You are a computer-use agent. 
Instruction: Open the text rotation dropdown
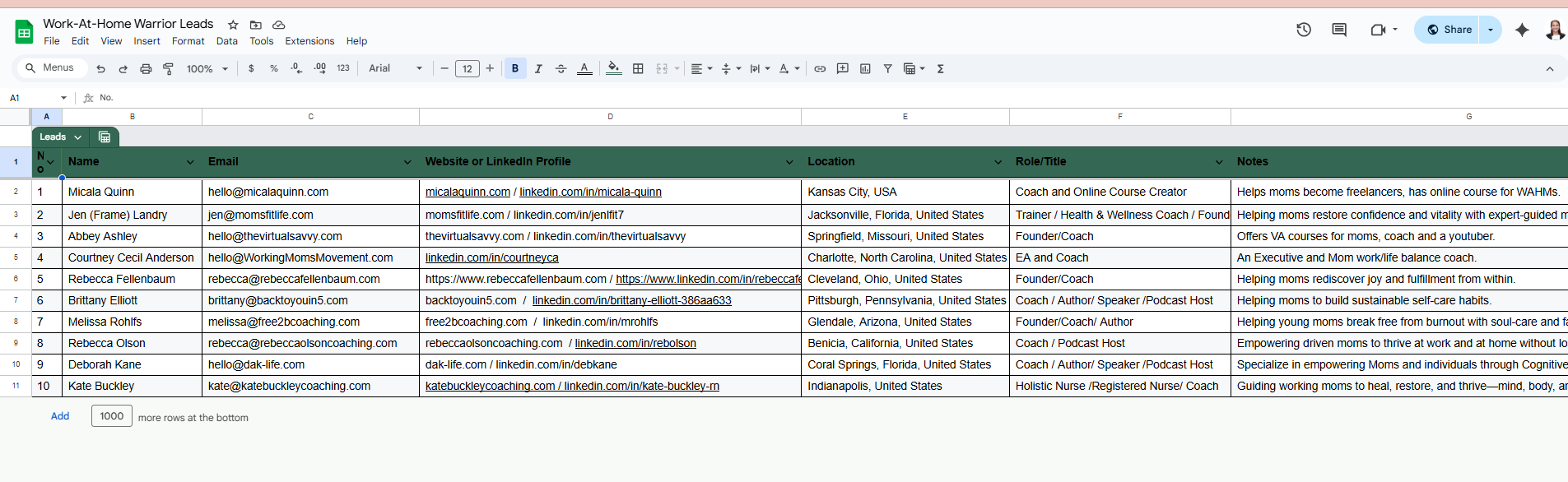pyautogui.click(x=789, y=69)
